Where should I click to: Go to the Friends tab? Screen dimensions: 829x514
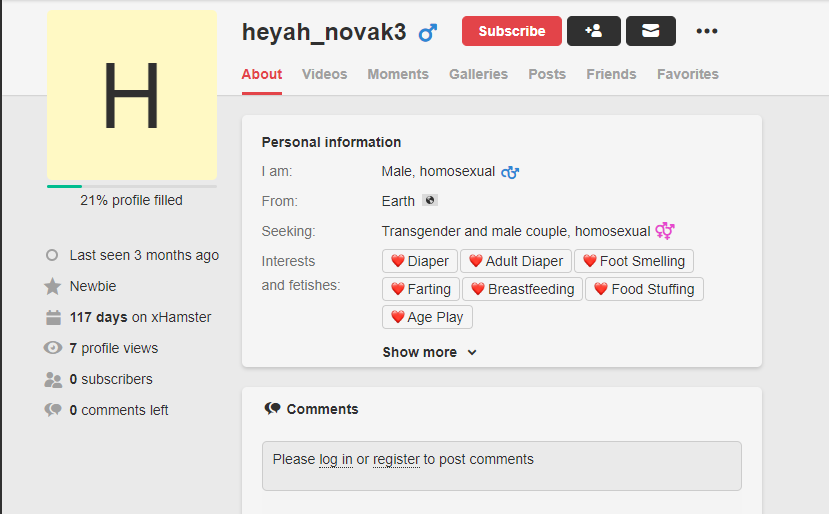click(611, 74)
